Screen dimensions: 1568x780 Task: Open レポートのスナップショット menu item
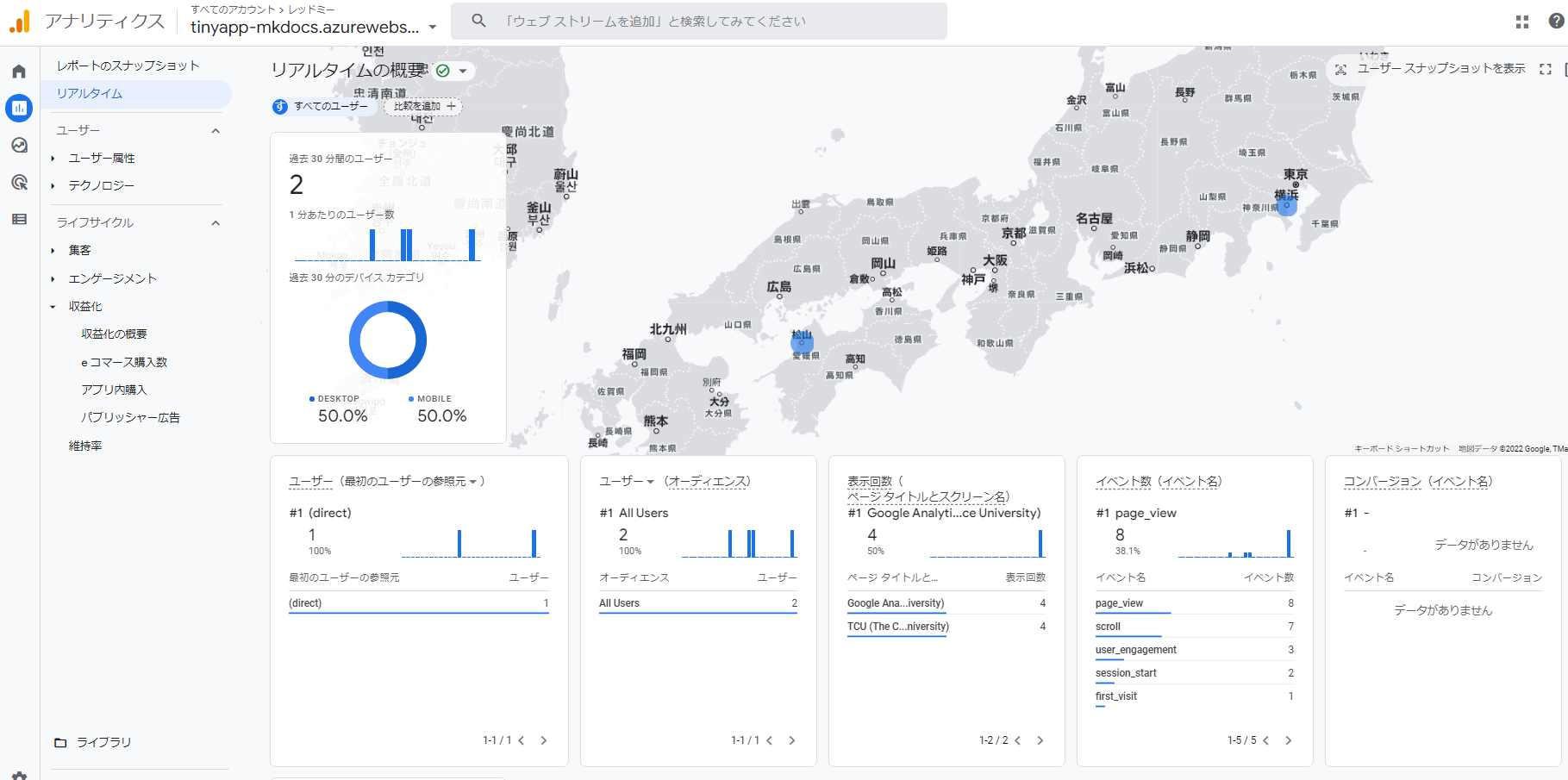click(x=128, y=66)
